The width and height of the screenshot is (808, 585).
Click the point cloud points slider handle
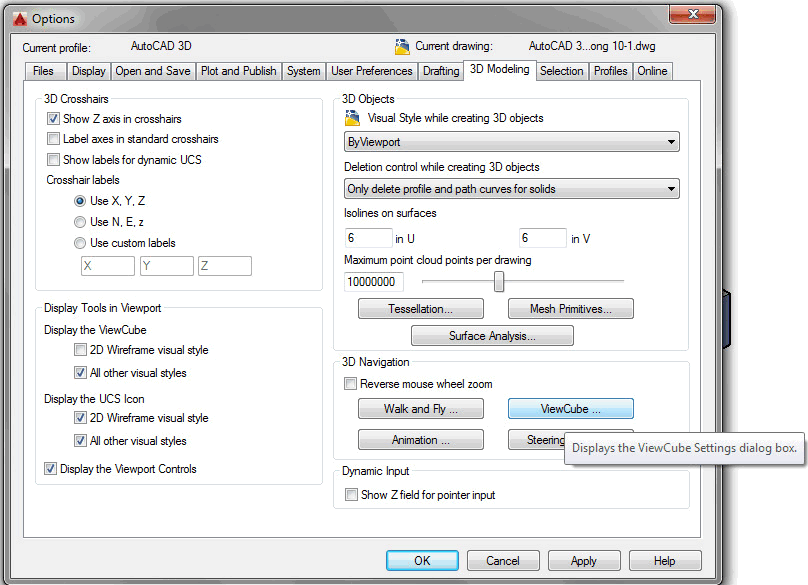point(499,282)
